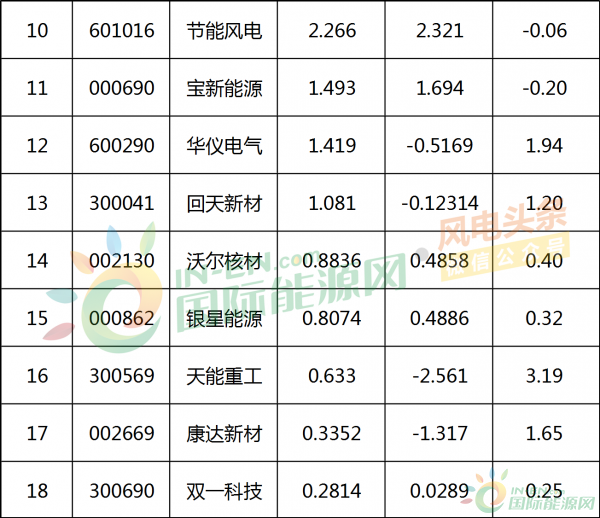The width and height of the screenshot is (600, 518).
Task: Select rank cell 13
Action: coord(37,202)
